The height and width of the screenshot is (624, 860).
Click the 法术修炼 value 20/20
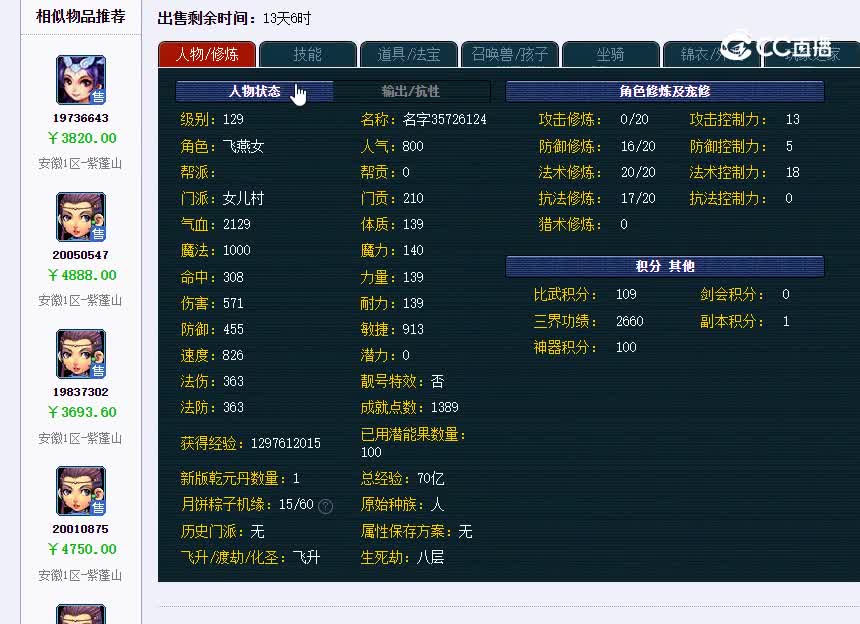pos(638,172)
